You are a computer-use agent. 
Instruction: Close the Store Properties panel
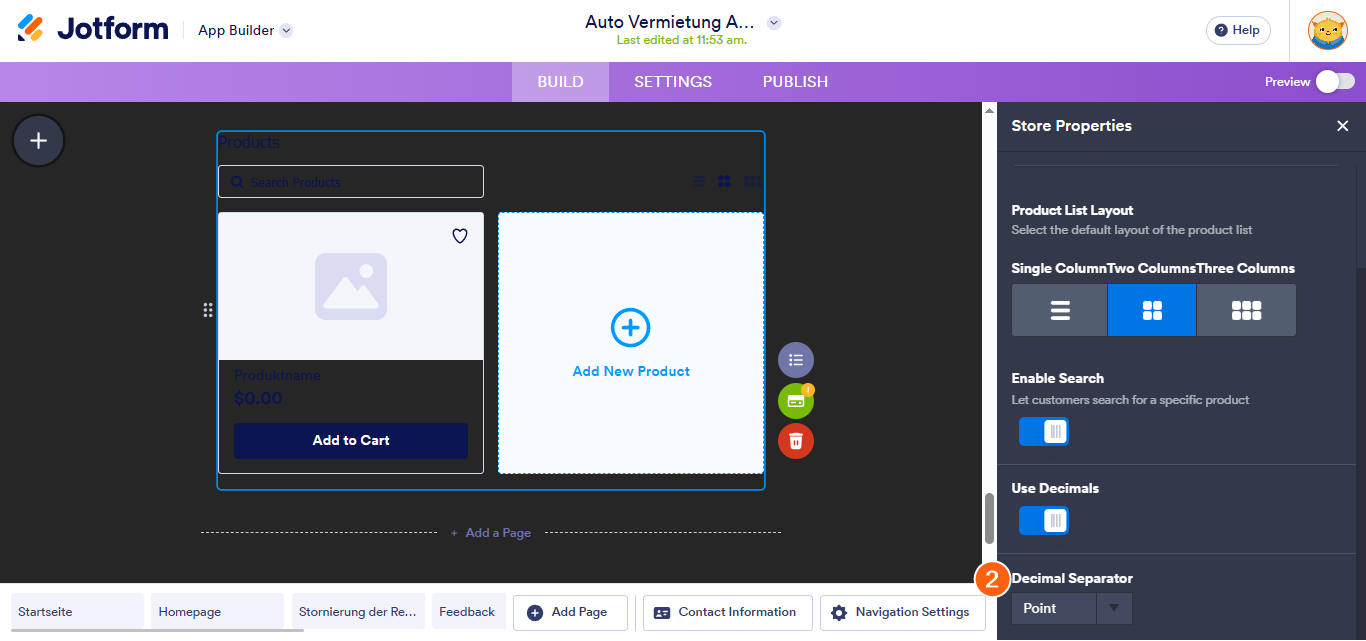click(x=1342, y=126)
